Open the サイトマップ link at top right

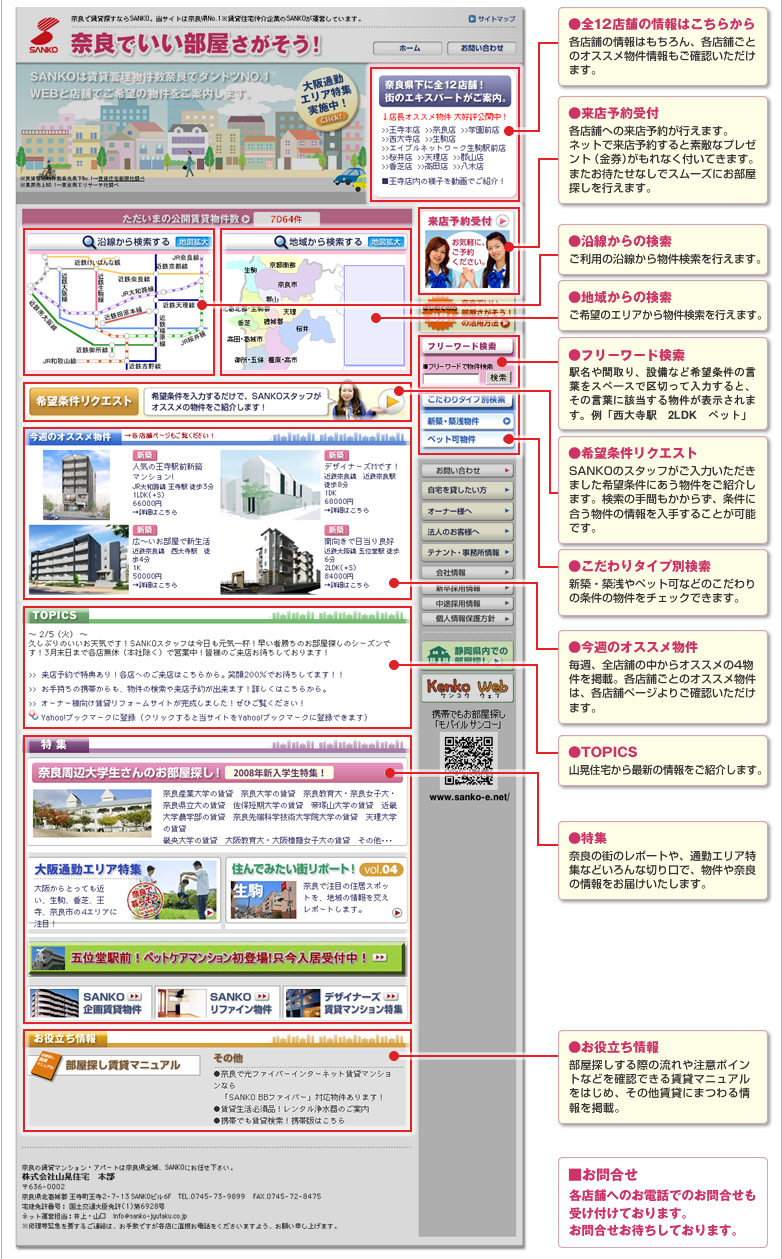(492, 19)
